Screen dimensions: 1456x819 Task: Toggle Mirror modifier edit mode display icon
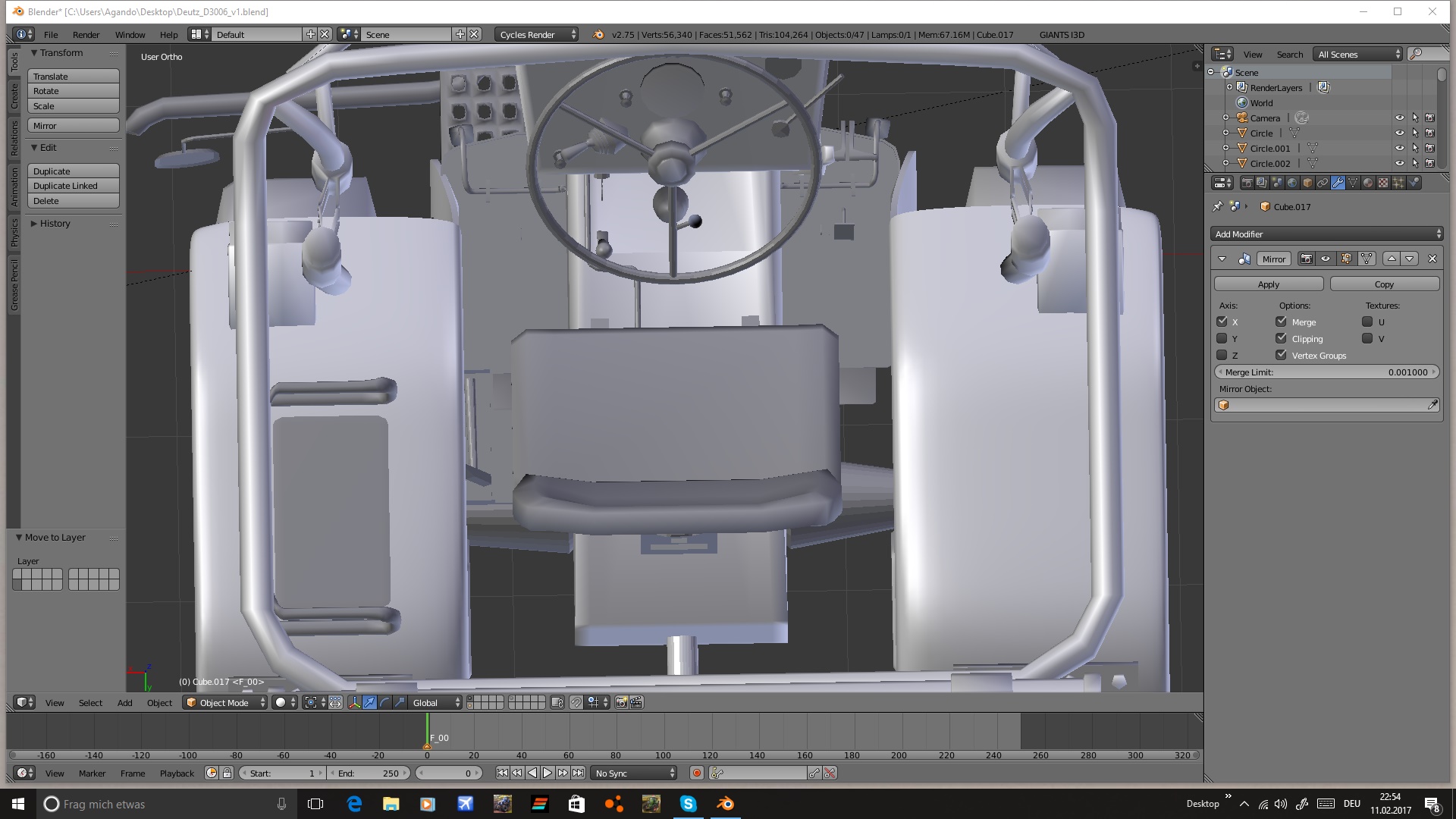[x=1347, y=259]
